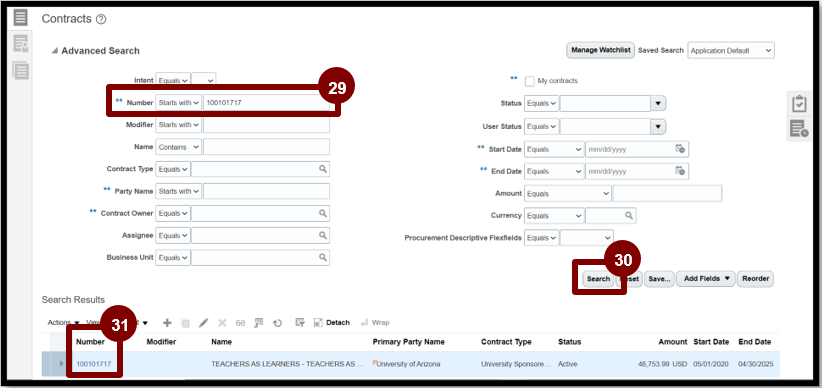
Task: Click the Business Unit search magnifier
Action: point(323,257)
